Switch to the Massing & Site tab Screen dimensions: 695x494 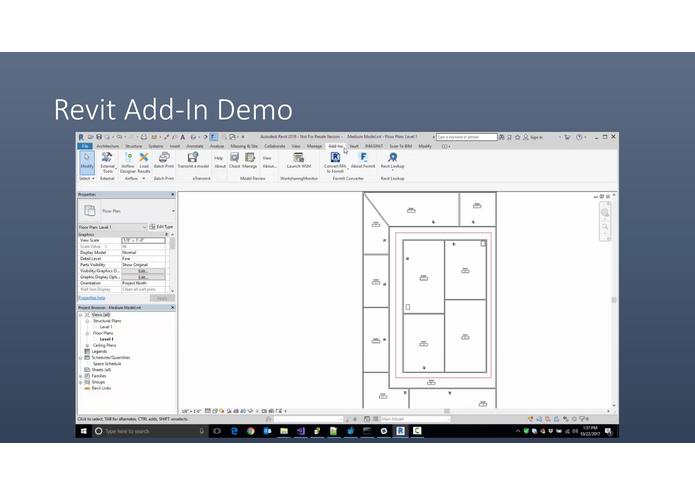(x=244, y=146)
